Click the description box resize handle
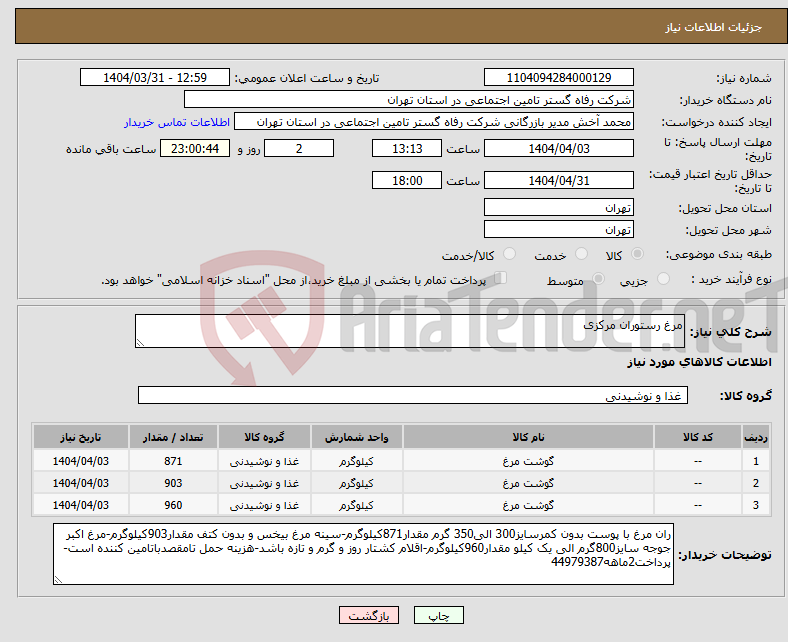This screenshot has width=788, height=642. tap(140, 342)
